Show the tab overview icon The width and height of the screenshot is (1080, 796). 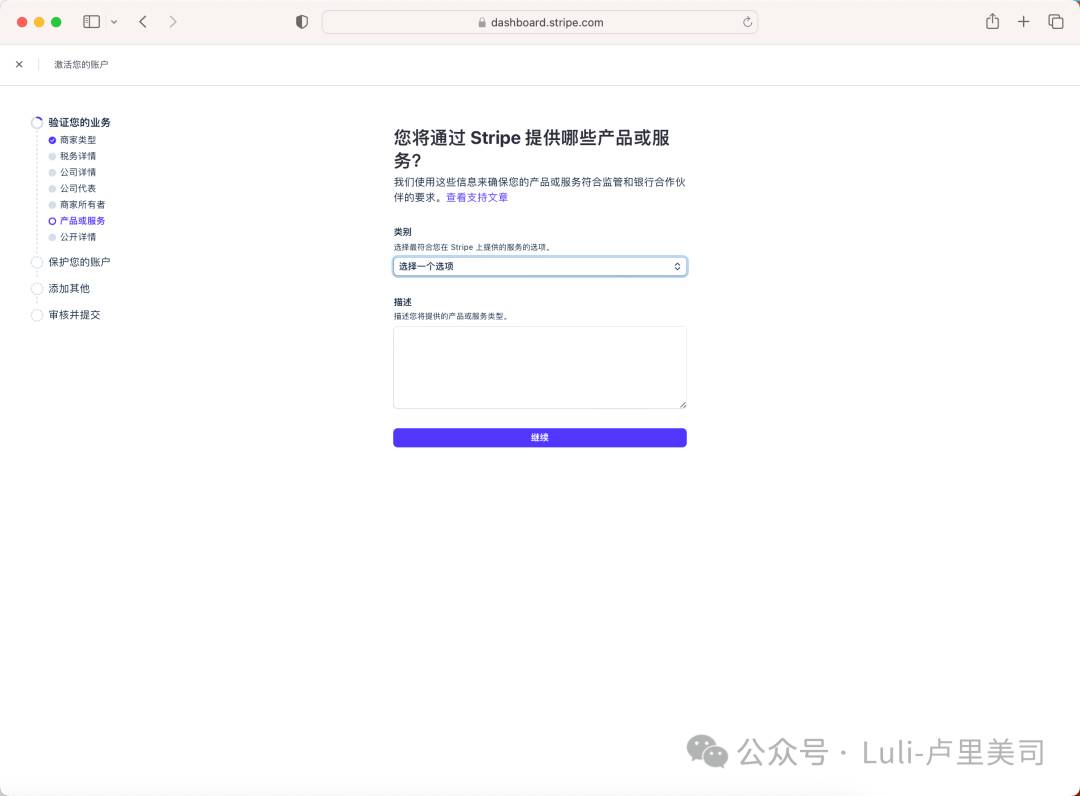click(1055, 22)
